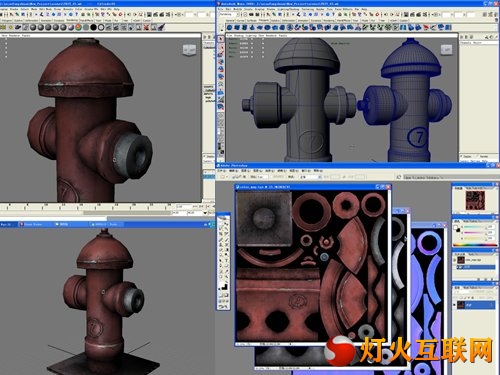Switch to the Rendering shelf tab
Viewport: 500px width, 375px height.
(72, 20)
